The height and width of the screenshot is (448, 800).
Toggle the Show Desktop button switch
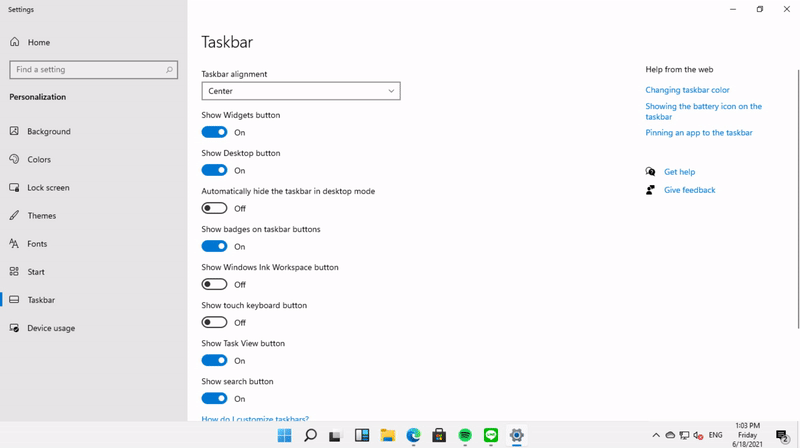click(214, 170)
